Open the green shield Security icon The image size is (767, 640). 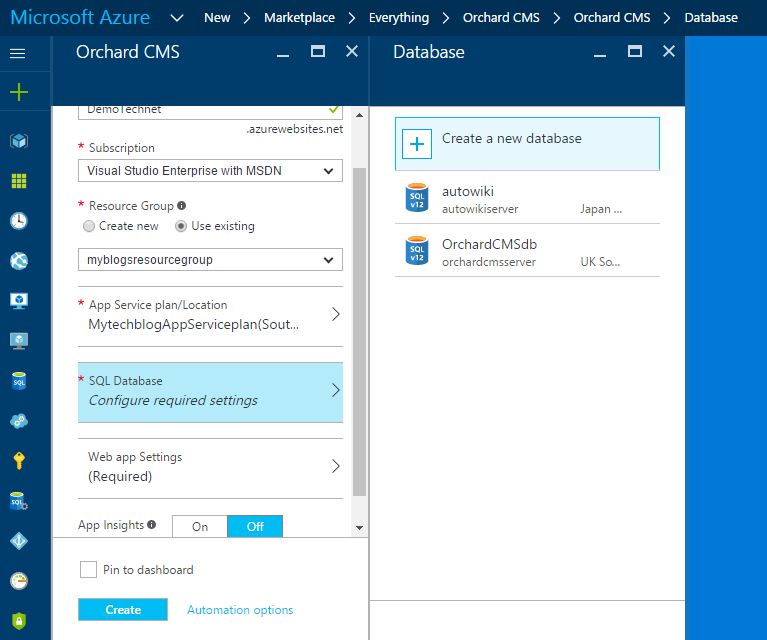tap(19, 621)
